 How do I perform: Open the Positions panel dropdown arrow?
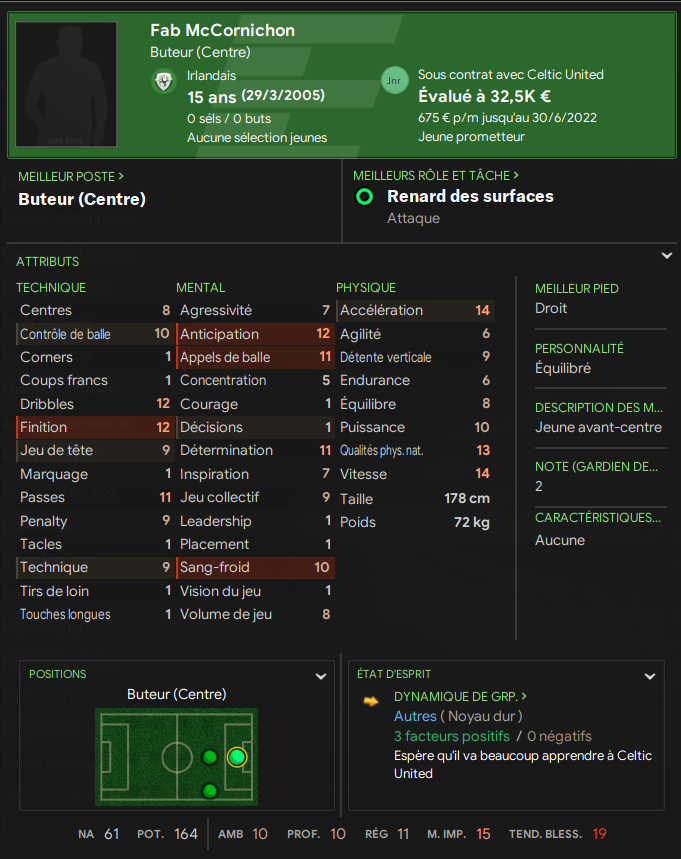pyautogui.click(x=321, y=676)
